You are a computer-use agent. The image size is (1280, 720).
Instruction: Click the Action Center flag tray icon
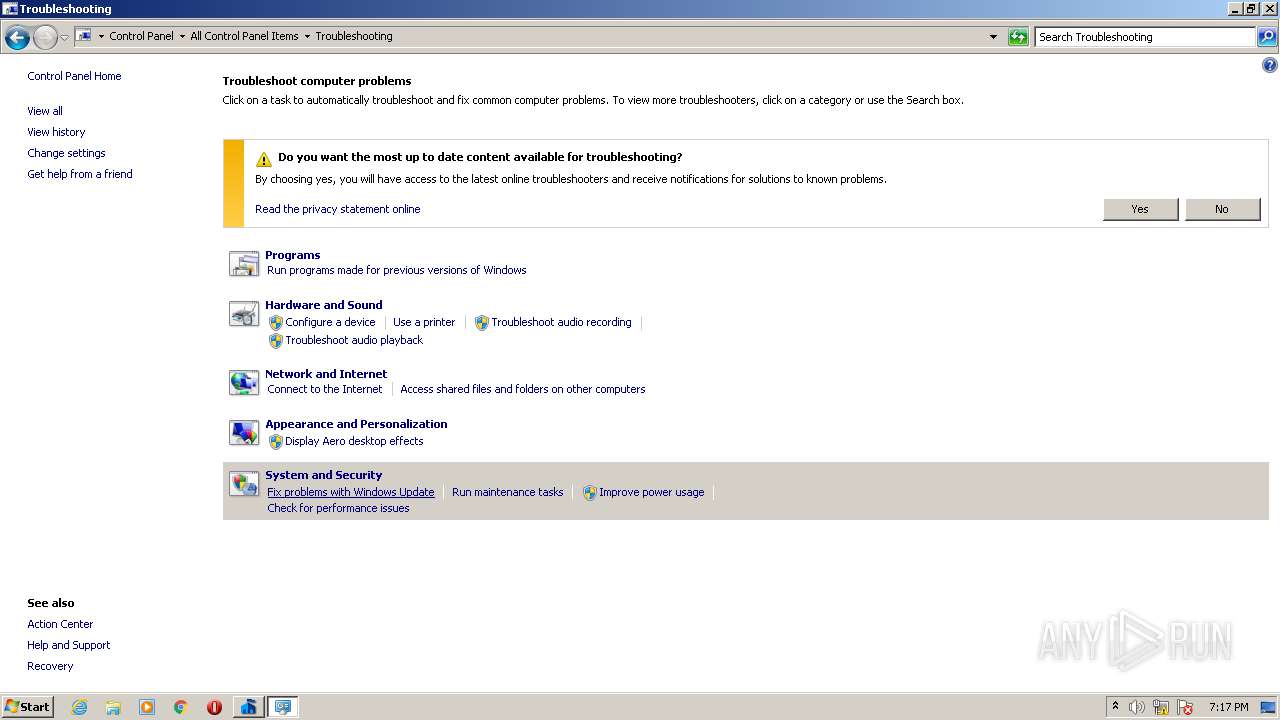pos(1185,707)
